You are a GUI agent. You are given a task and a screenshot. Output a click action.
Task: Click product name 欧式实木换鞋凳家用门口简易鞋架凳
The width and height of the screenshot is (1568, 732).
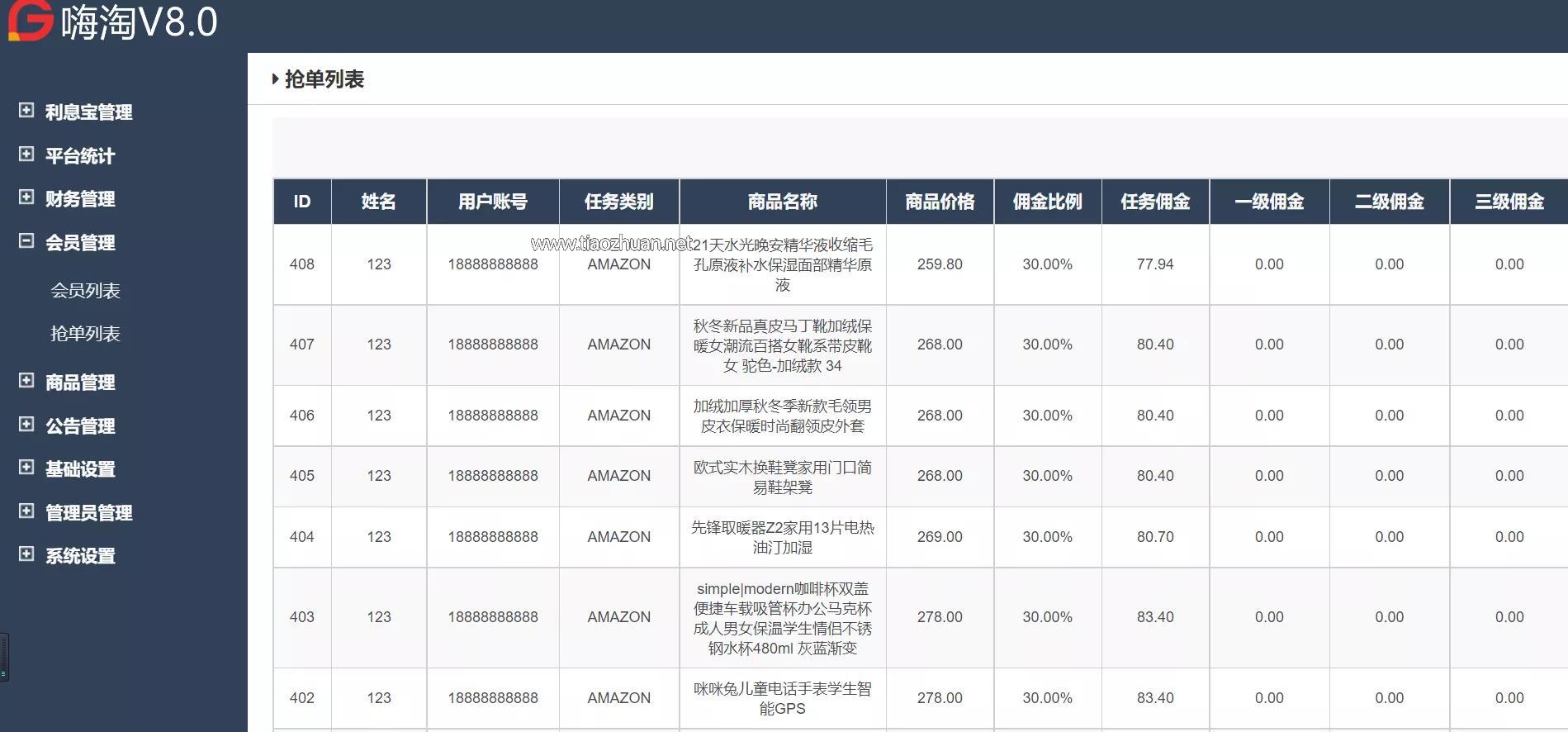click(783, 477)
